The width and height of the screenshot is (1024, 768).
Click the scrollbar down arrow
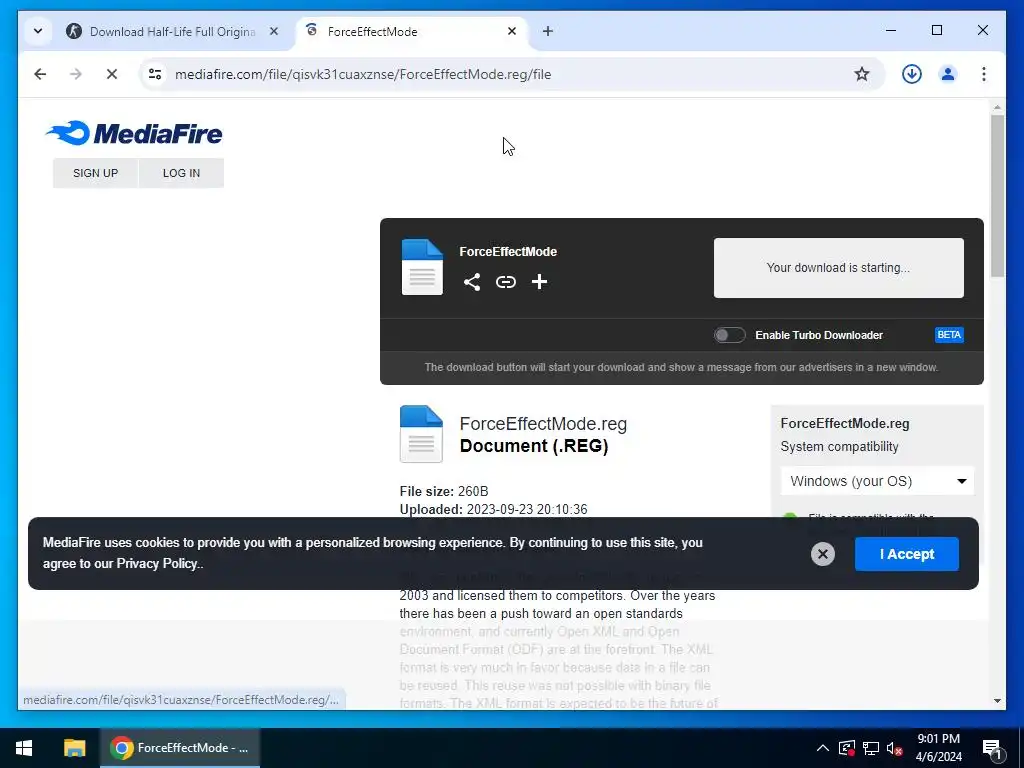coord(997,701)
